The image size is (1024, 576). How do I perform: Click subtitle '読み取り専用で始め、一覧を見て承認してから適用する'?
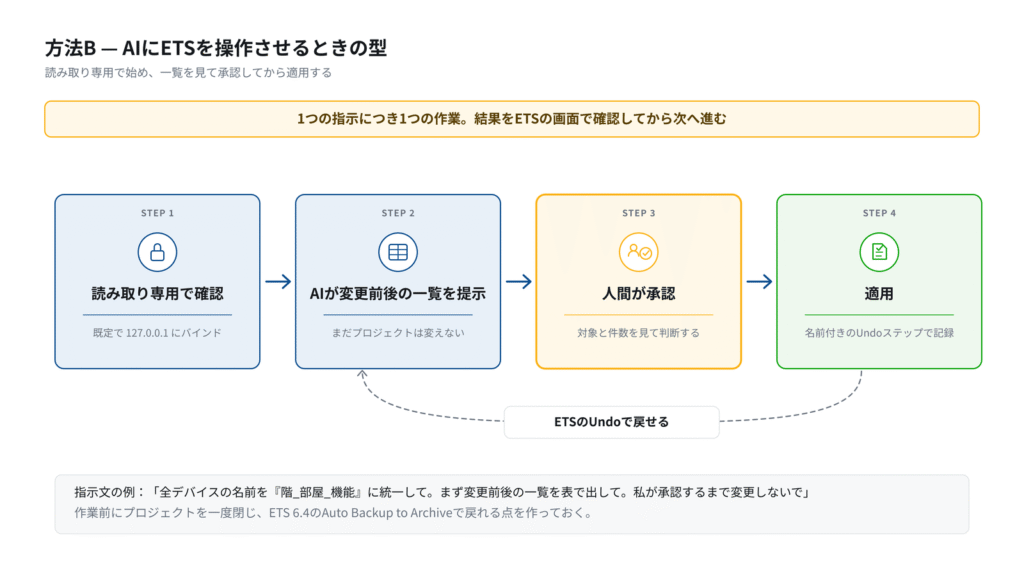(188, 72)
